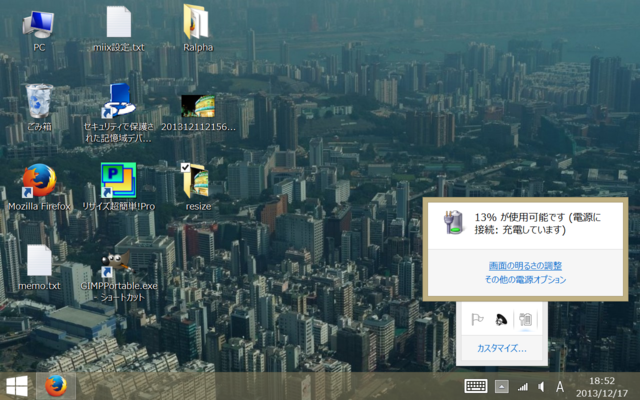Select the セキュリティで保護された記憶域 shortcut icon
The width and height of the screenshot is (640, 400).
[x=118, y=101]
